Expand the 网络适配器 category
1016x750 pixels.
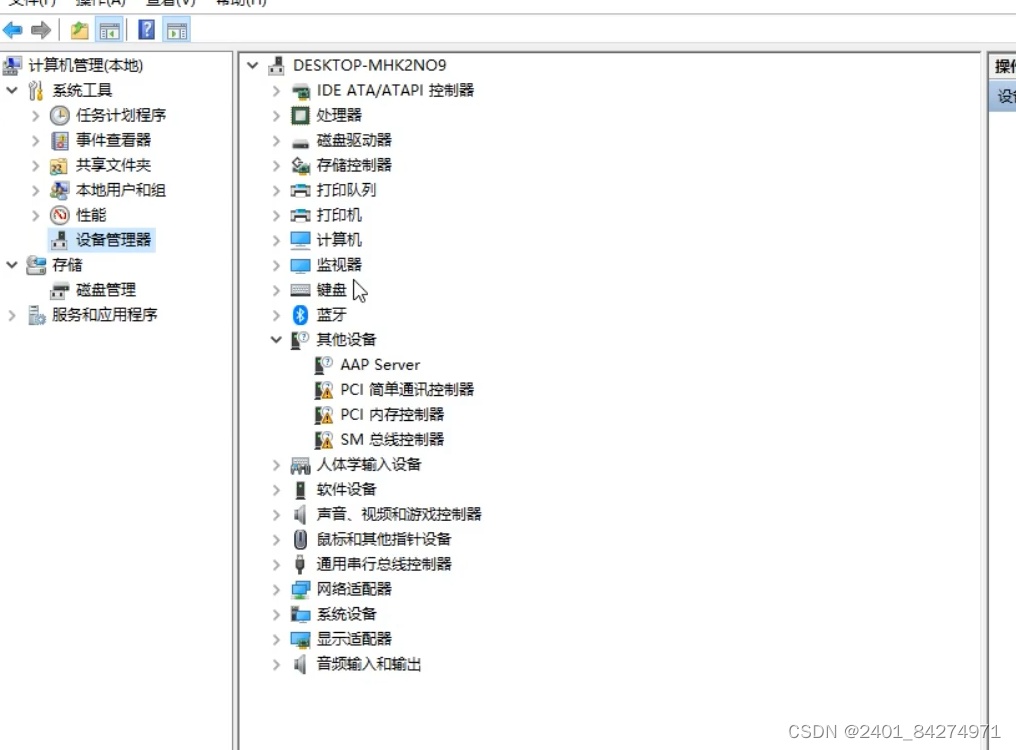[x=276, y=588]
